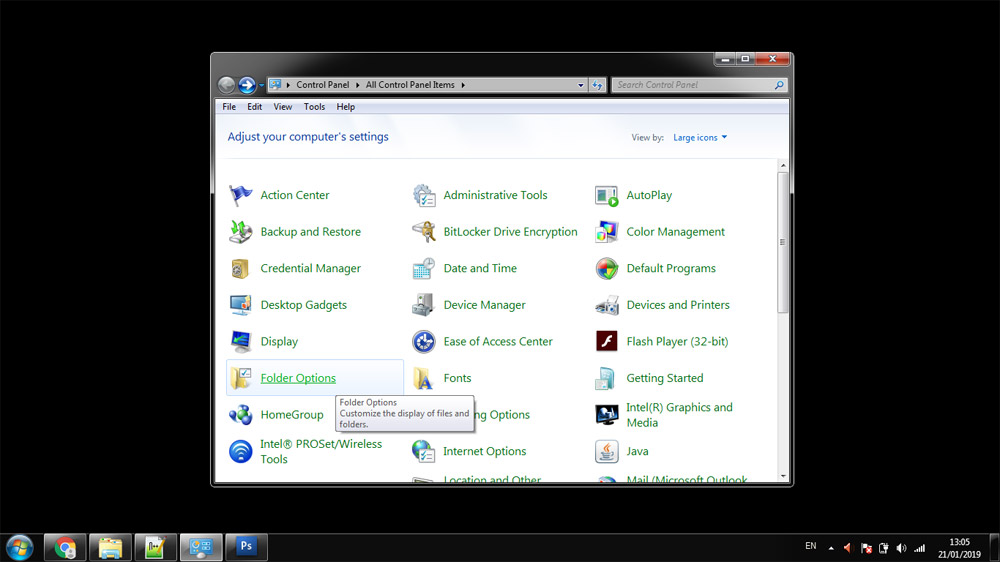Open the Tools menu

click(314, 107)
